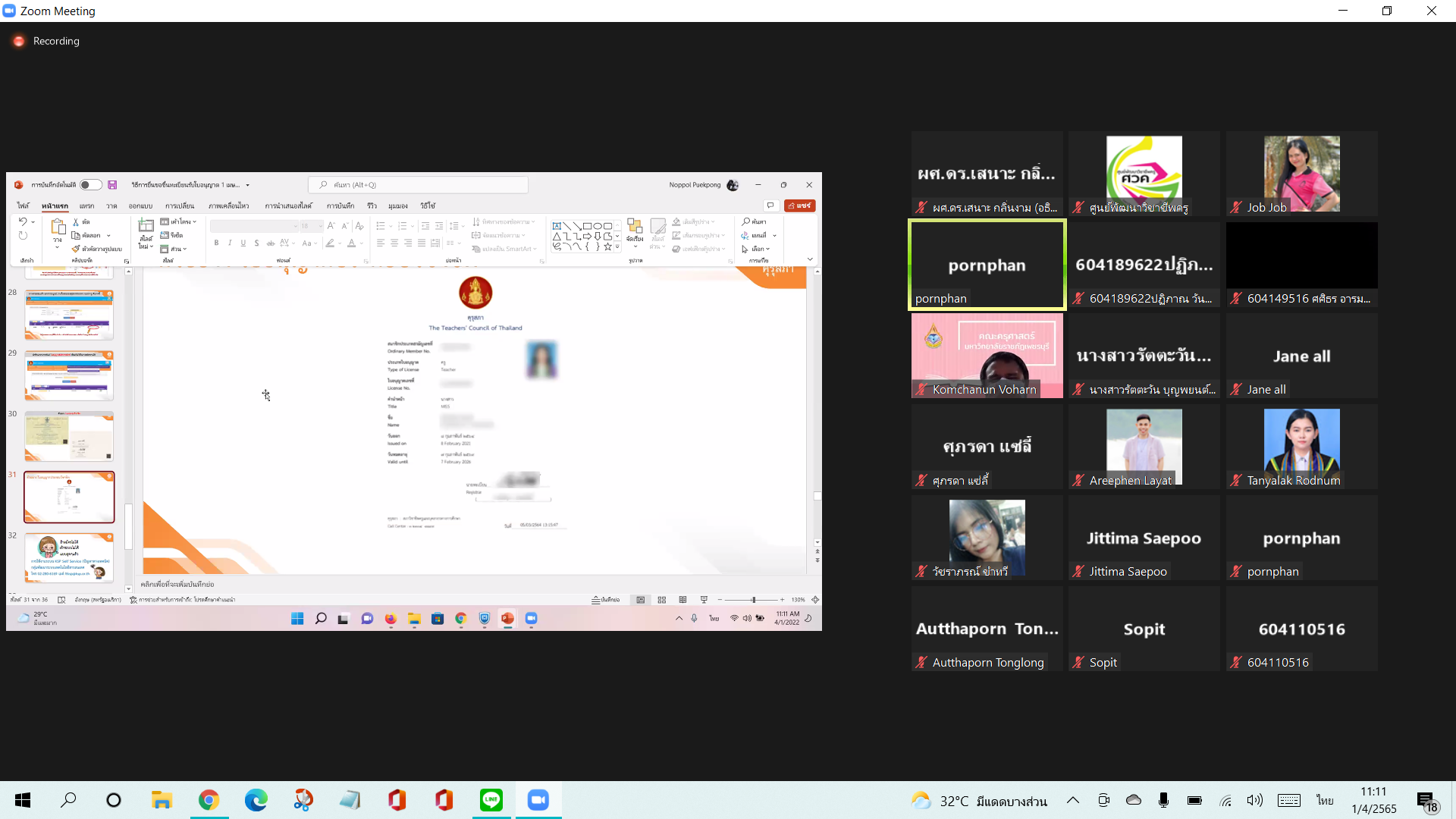This screenshot has width=1456, height=819.
Task: Select slide 32 thumbnail in panel
Action: 69,557
